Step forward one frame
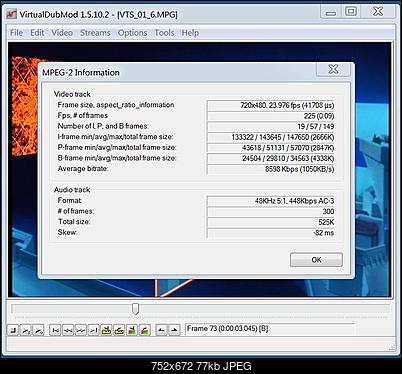Screen dimensions: 402x374 pyautogui.click(x=81, y=330)
